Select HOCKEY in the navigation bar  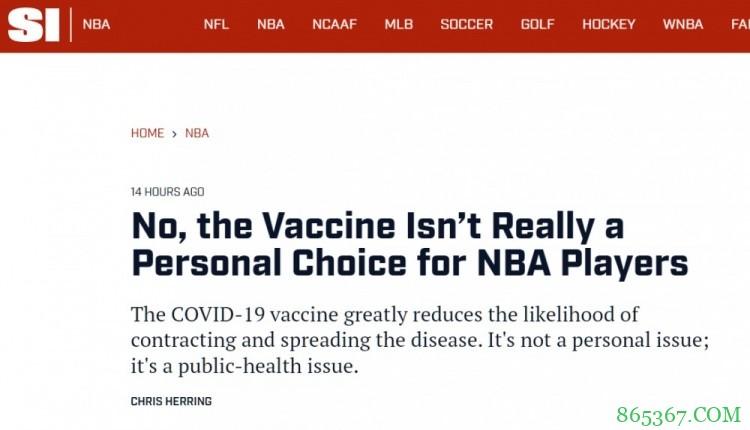pyautogui.click(x=608, y=24)
